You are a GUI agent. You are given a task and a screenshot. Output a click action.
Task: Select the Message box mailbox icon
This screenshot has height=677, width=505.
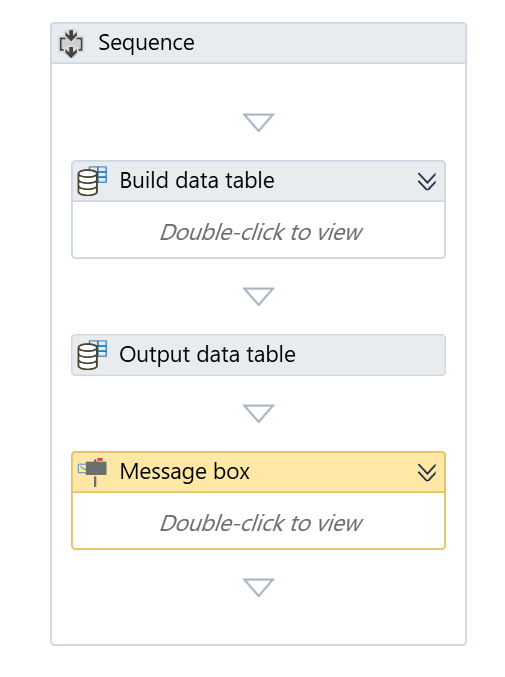point(92,471)
